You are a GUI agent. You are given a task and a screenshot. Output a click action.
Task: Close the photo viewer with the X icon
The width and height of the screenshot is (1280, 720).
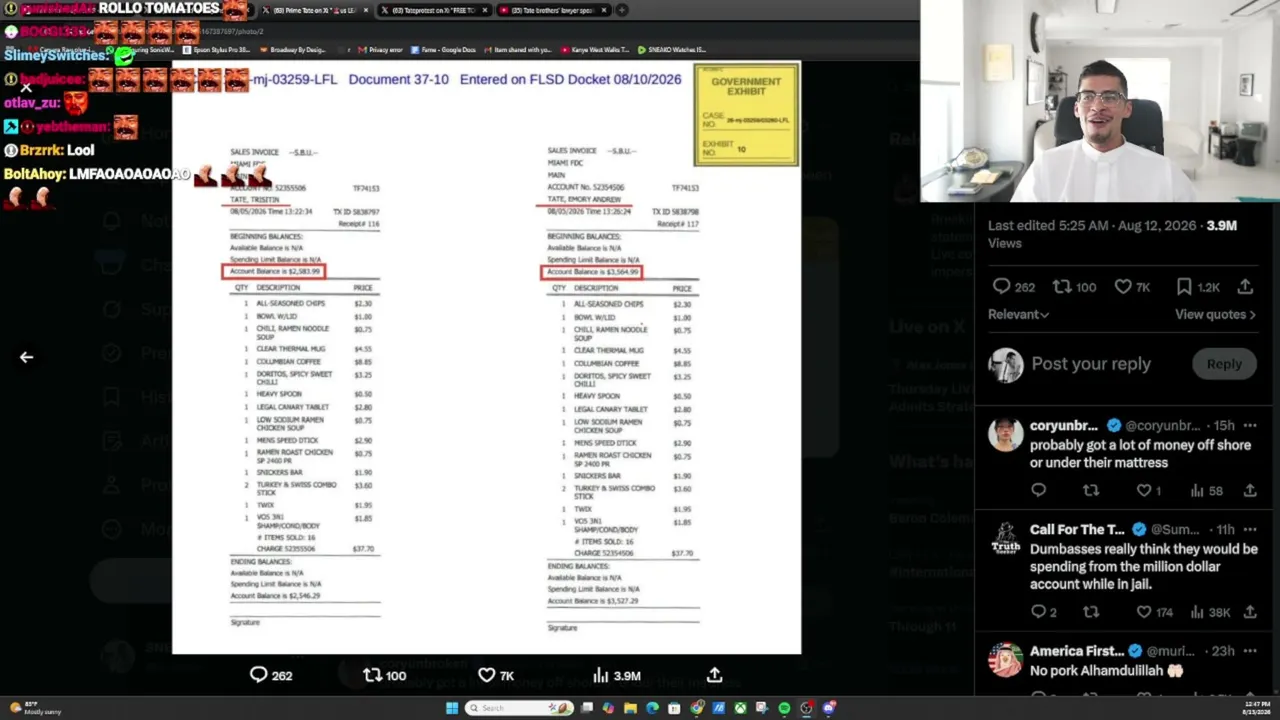(26, 88)
